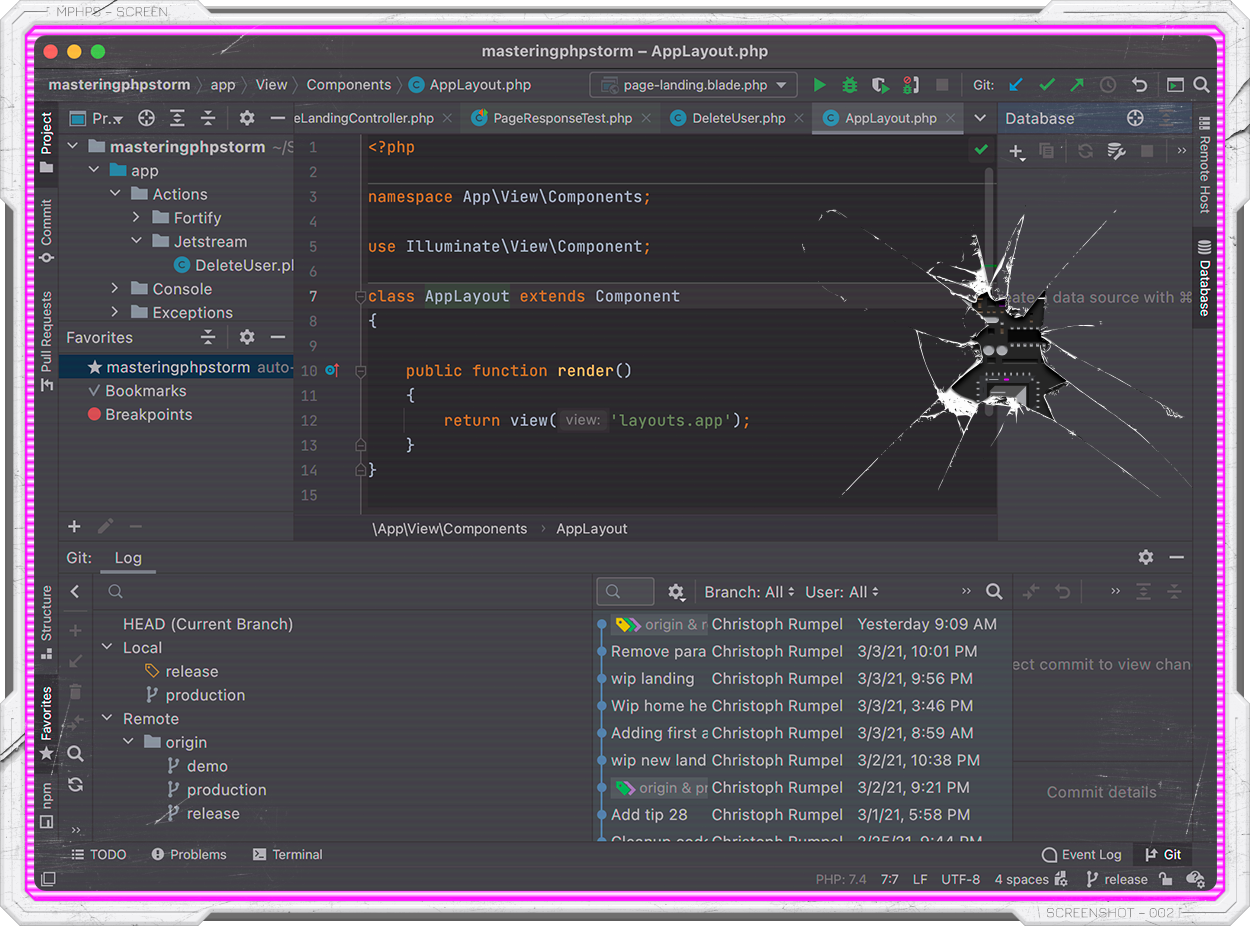Open the Log tab in Git
1250x926 pixels.
[128, 558]
